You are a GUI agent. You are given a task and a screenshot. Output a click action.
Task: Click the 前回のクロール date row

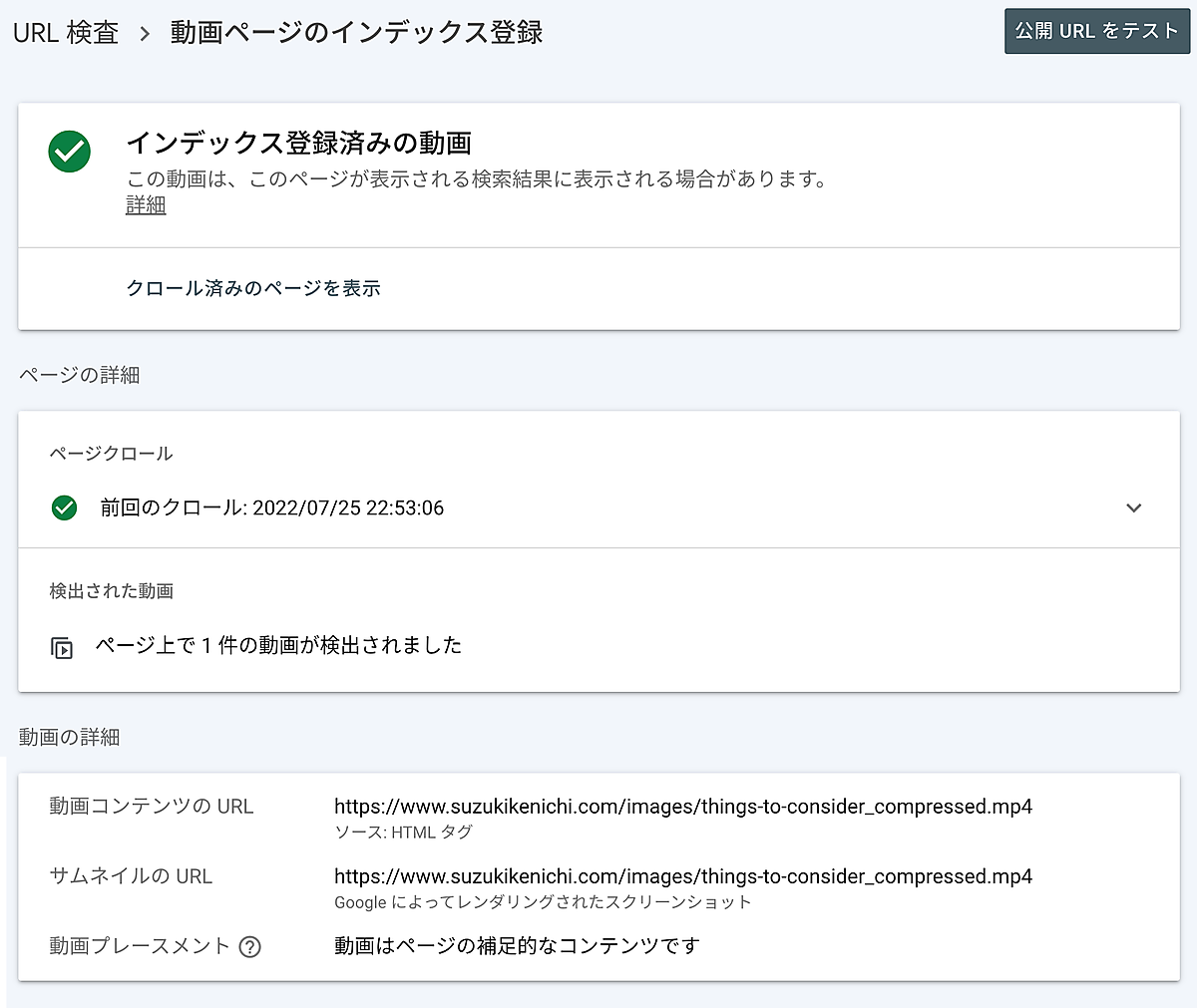271,508
